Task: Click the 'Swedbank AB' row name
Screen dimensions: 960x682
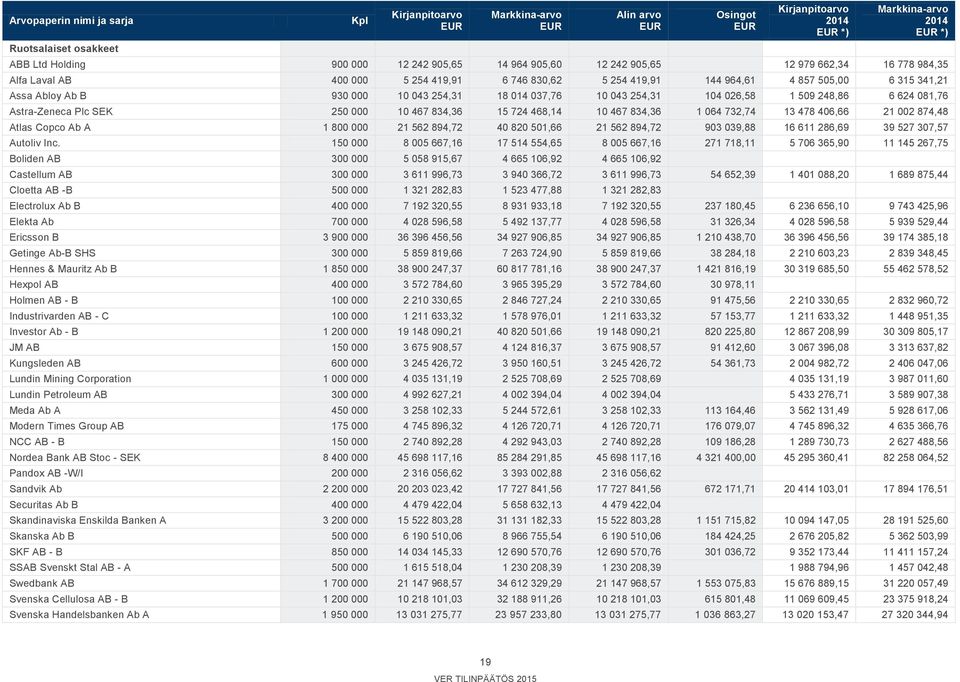Action: 42,583
